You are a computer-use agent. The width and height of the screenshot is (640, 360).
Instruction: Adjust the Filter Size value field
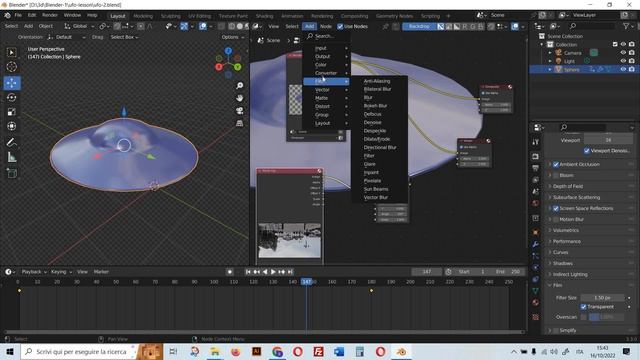[x=602, y=298]
